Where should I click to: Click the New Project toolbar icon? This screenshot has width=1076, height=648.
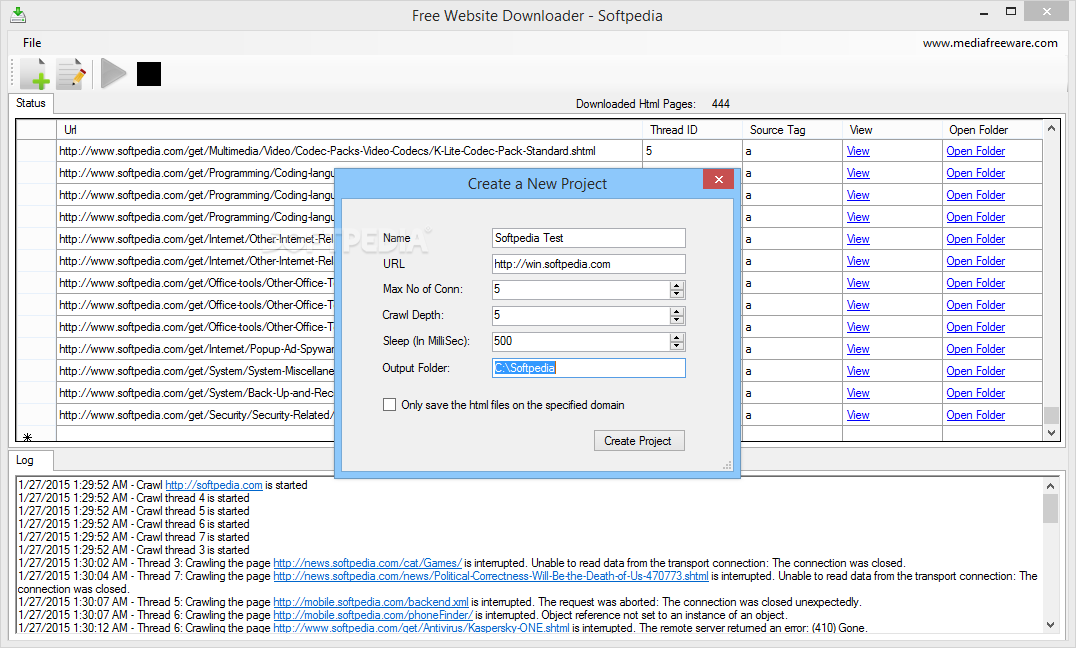(34, 73)
